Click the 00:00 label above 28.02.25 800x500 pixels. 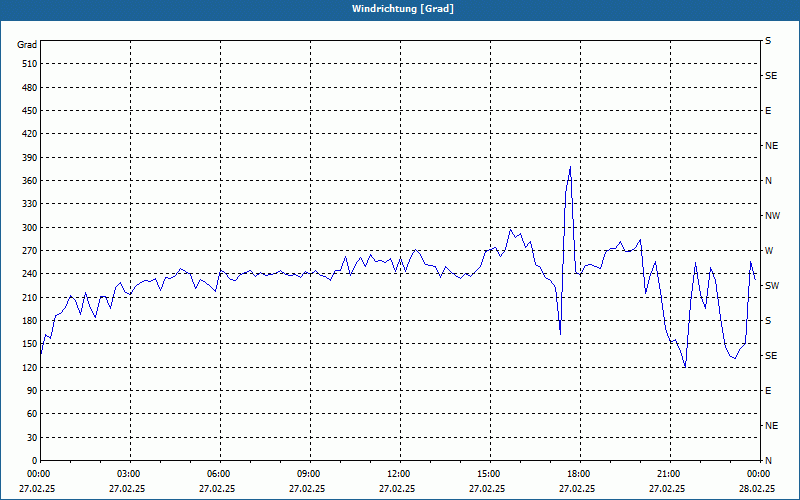tap(759, 474)
